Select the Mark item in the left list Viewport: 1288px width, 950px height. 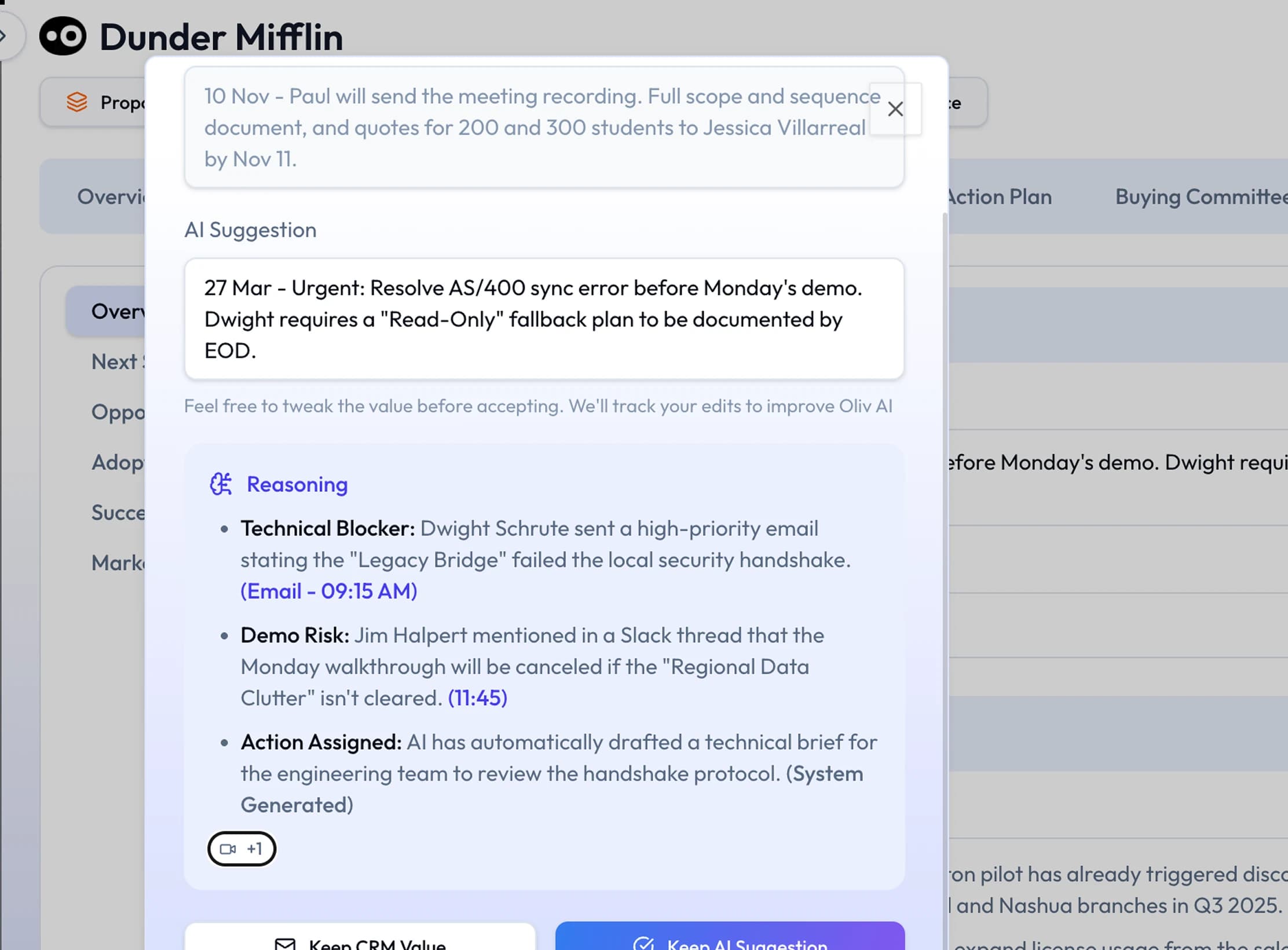(118, 563)
